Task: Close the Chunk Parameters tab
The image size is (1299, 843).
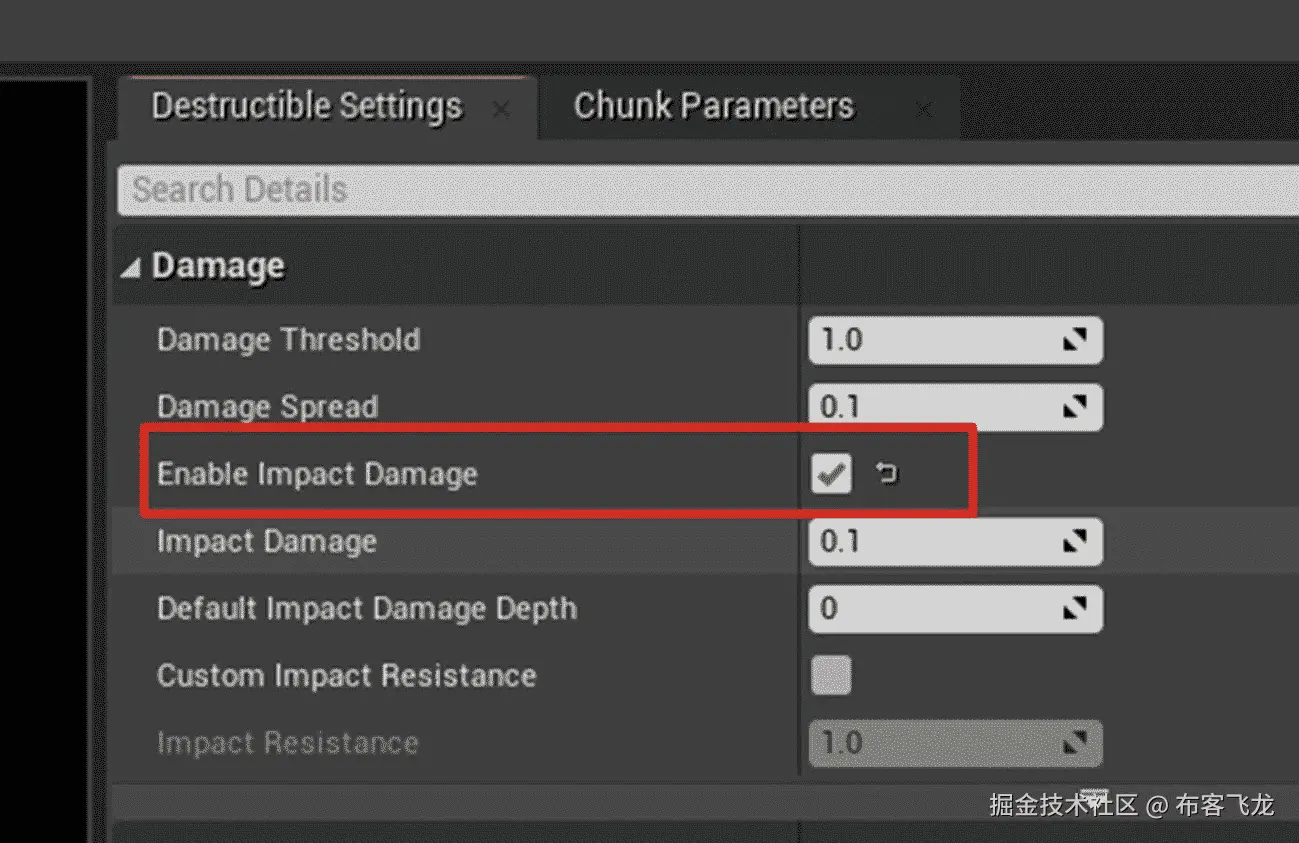Action: point(924,109)
